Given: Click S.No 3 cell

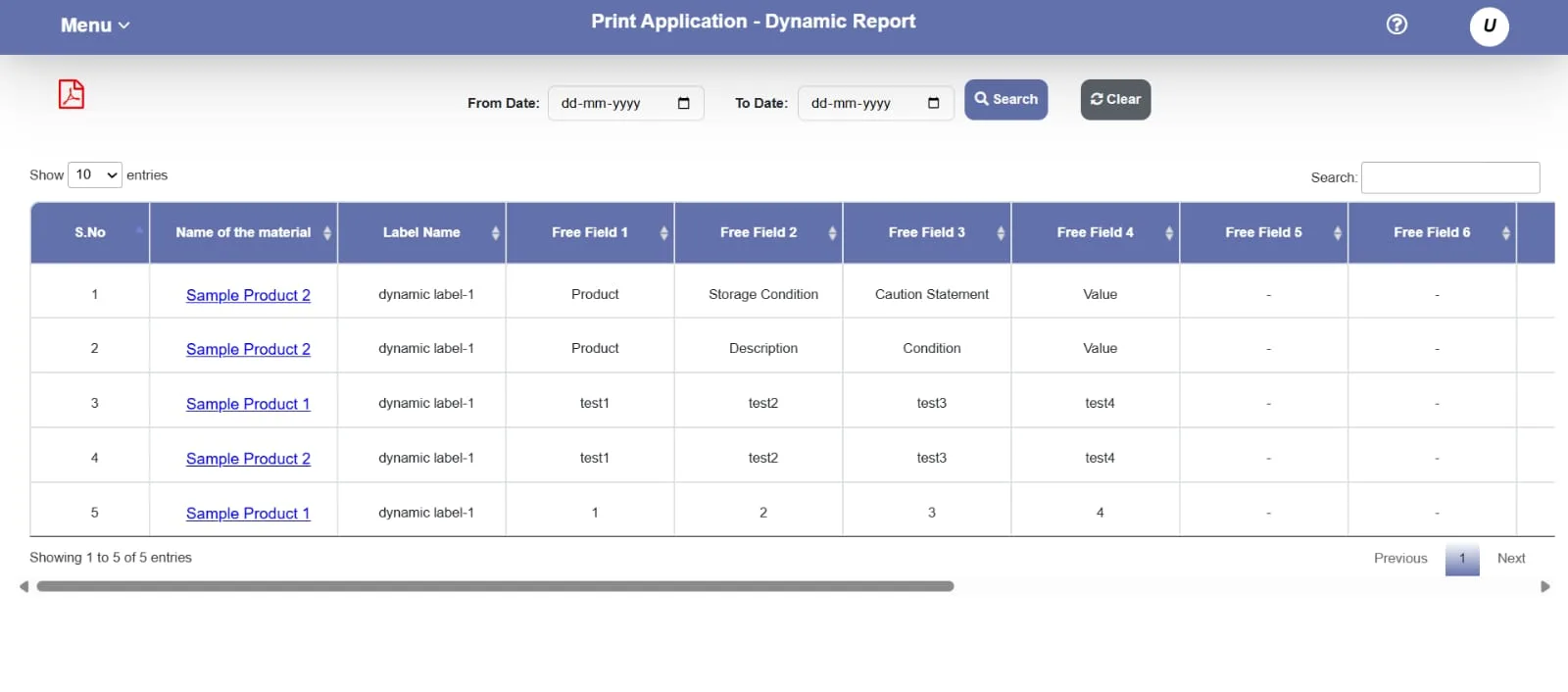Looking at the screenshot, I should pyautogui.click(x=90, y=400).
